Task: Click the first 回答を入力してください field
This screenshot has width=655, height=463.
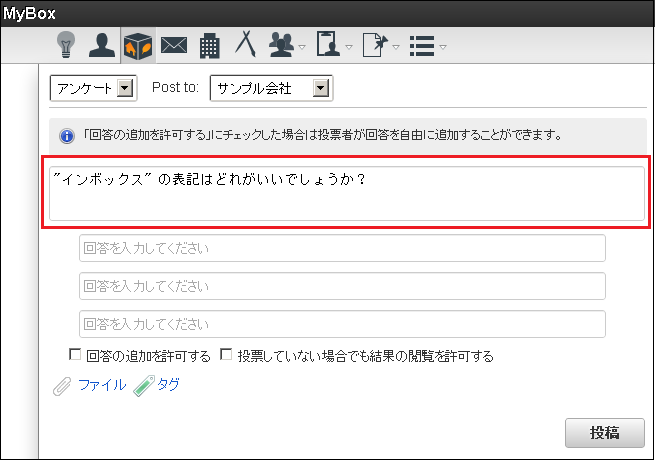Action: point(342,248)
